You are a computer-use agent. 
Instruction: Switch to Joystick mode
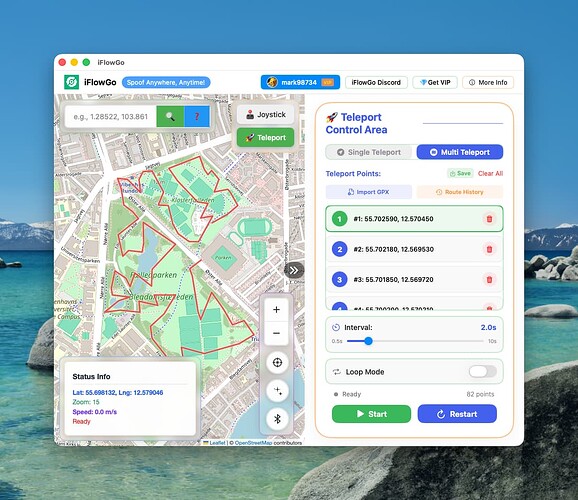(x=265, y=114)
